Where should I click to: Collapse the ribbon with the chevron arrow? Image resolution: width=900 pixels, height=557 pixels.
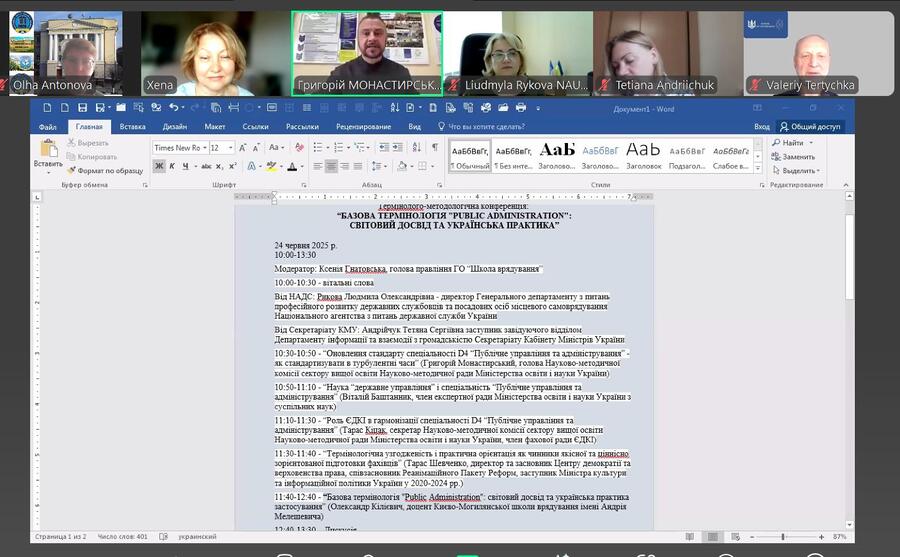(x=845, y=185)
